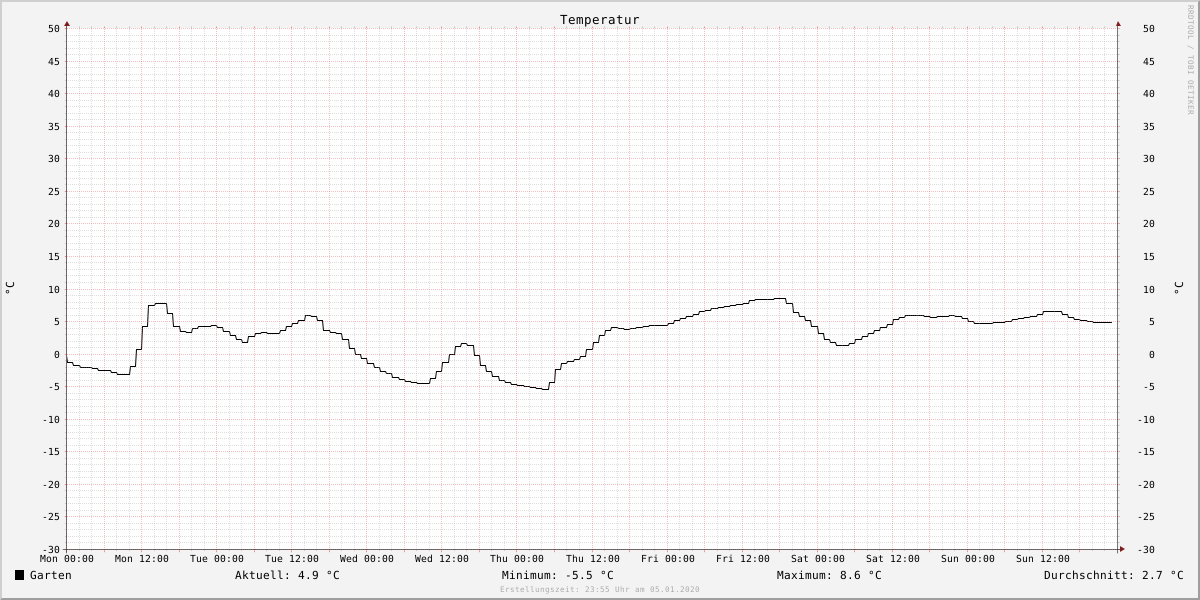Click the "Tue 00:00" time axis label
This screenshot has width=1200, height=600.
click(217, 559)
